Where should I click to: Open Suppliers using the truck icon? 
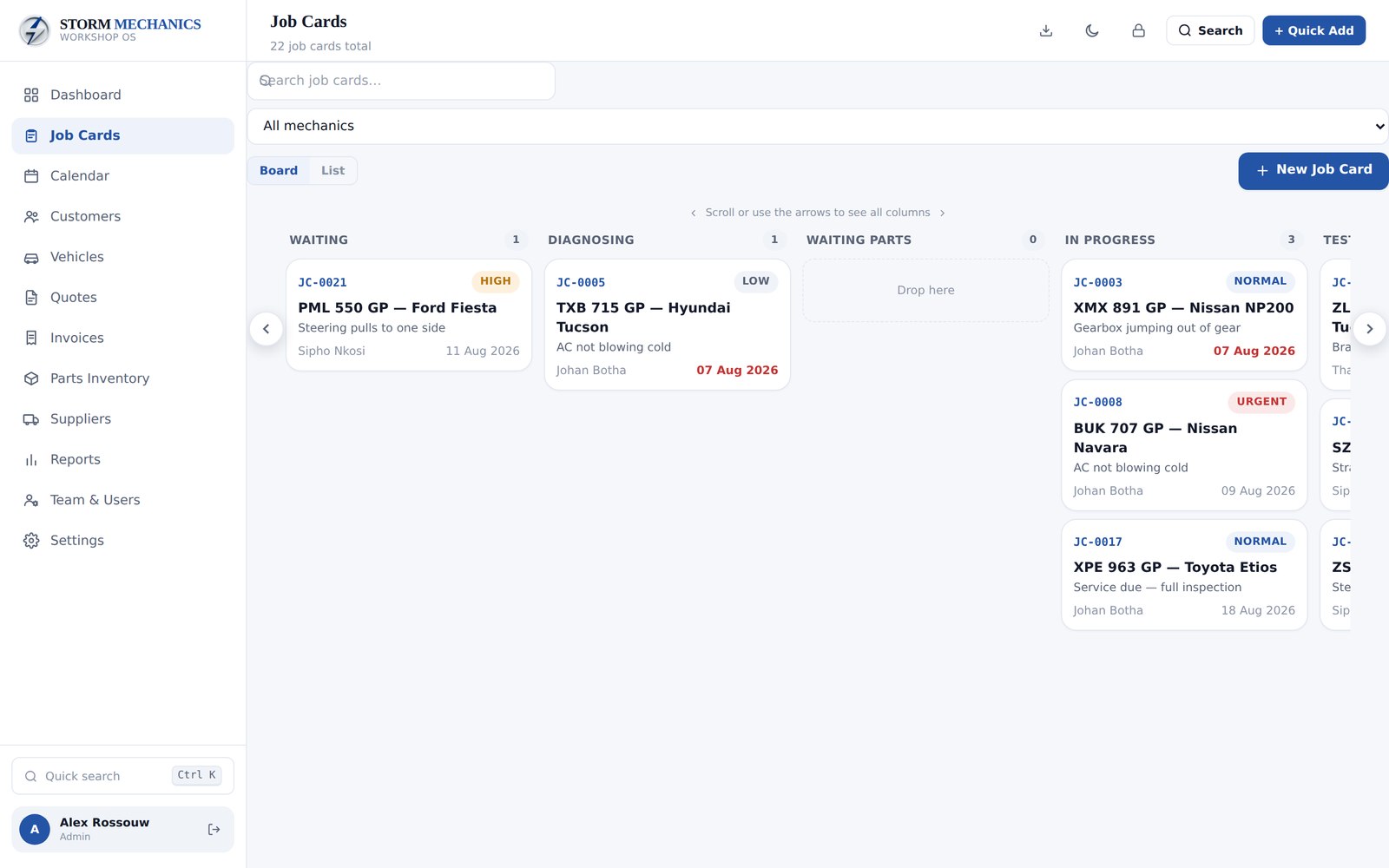point(31,419)
